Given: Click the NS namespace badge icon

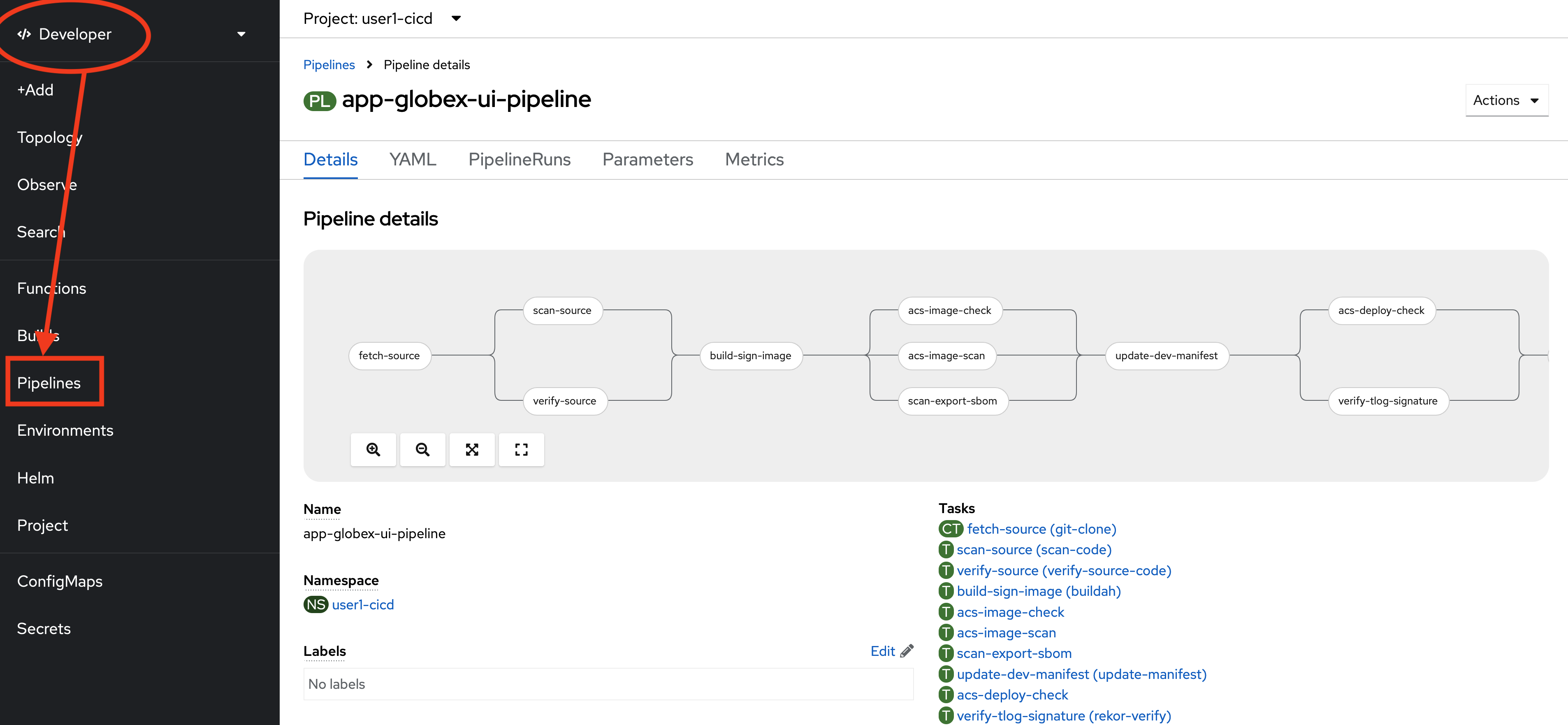Looking at the screenshot, I should tap(315, 604).
